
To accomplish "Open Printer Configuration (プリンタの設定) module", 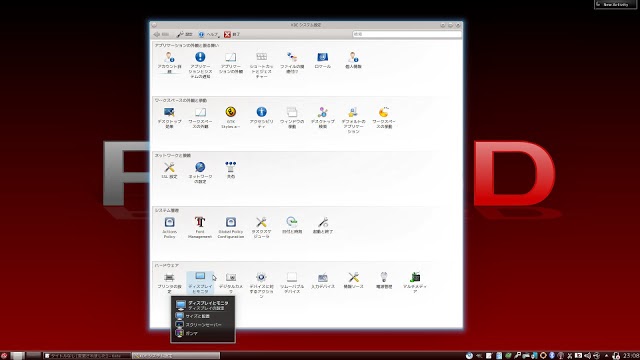I will [169, 283].
